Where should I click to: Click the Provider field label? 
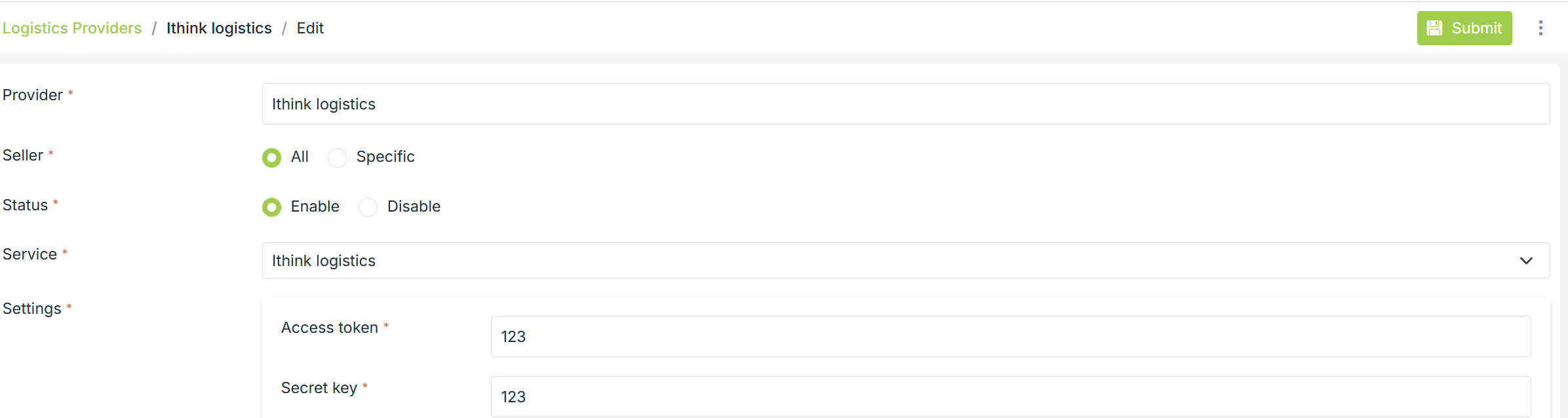(33, 95)
